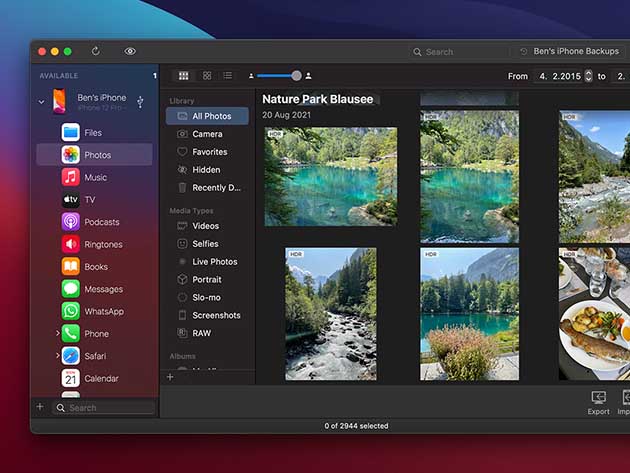630x473 pixels.
Task: Click the USB connection icon beside Ben's iPhone
Action: (140, 102)
